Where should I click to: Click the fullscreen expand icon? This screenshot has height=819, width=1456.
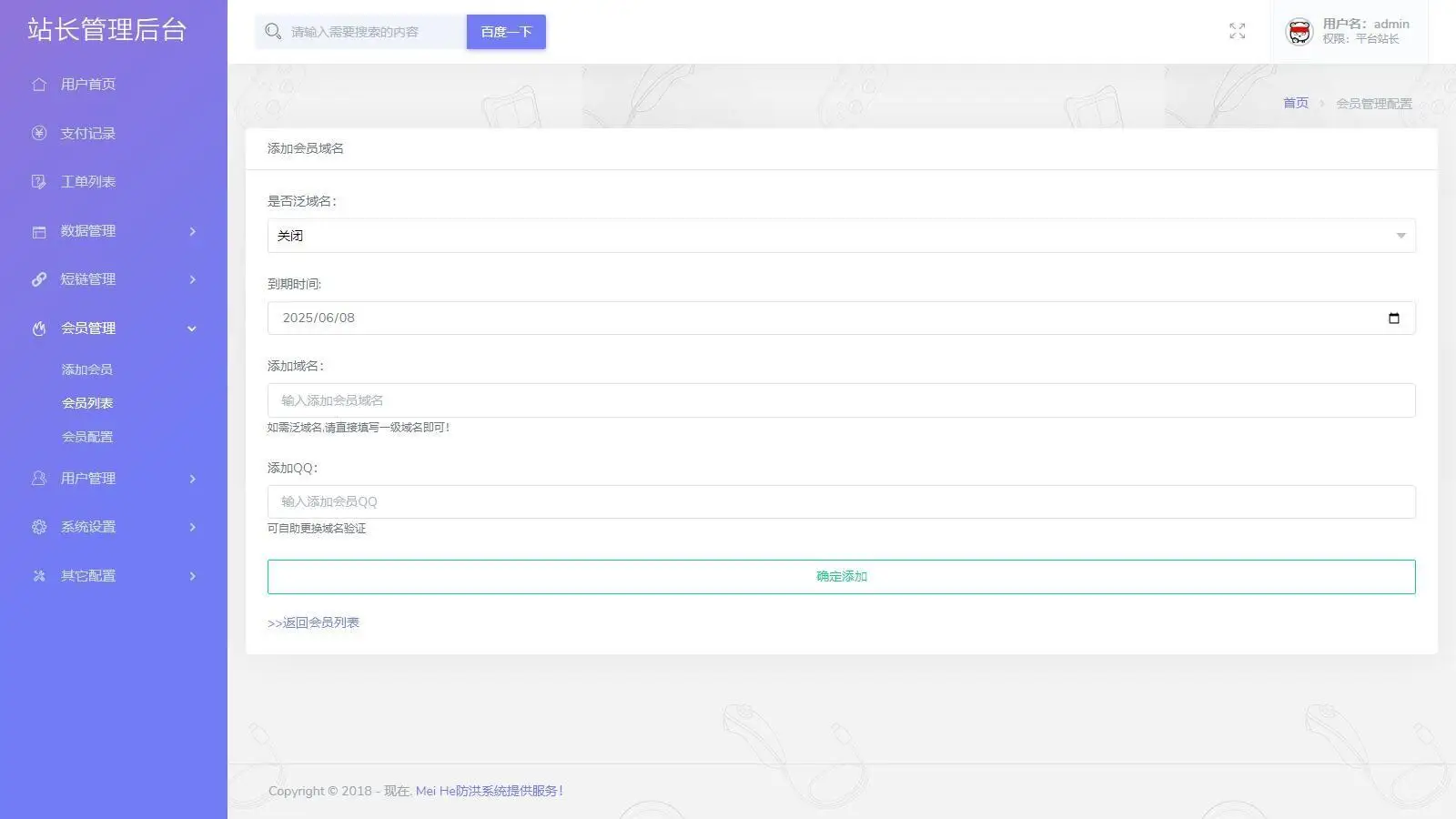point(1237,32)
